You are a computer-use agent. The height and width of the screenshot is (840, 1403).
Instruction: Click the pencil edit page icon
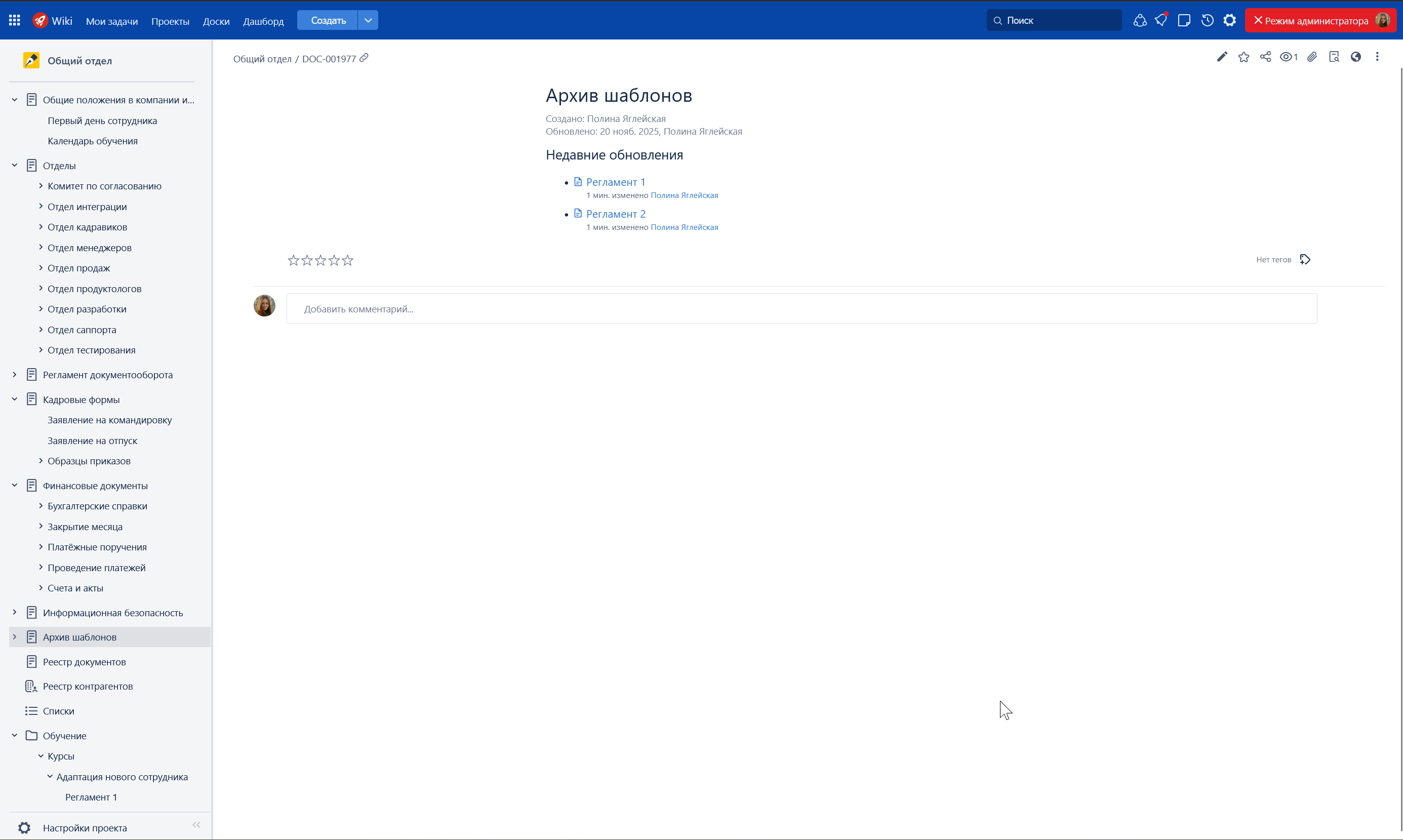[x=1222, y=57]
